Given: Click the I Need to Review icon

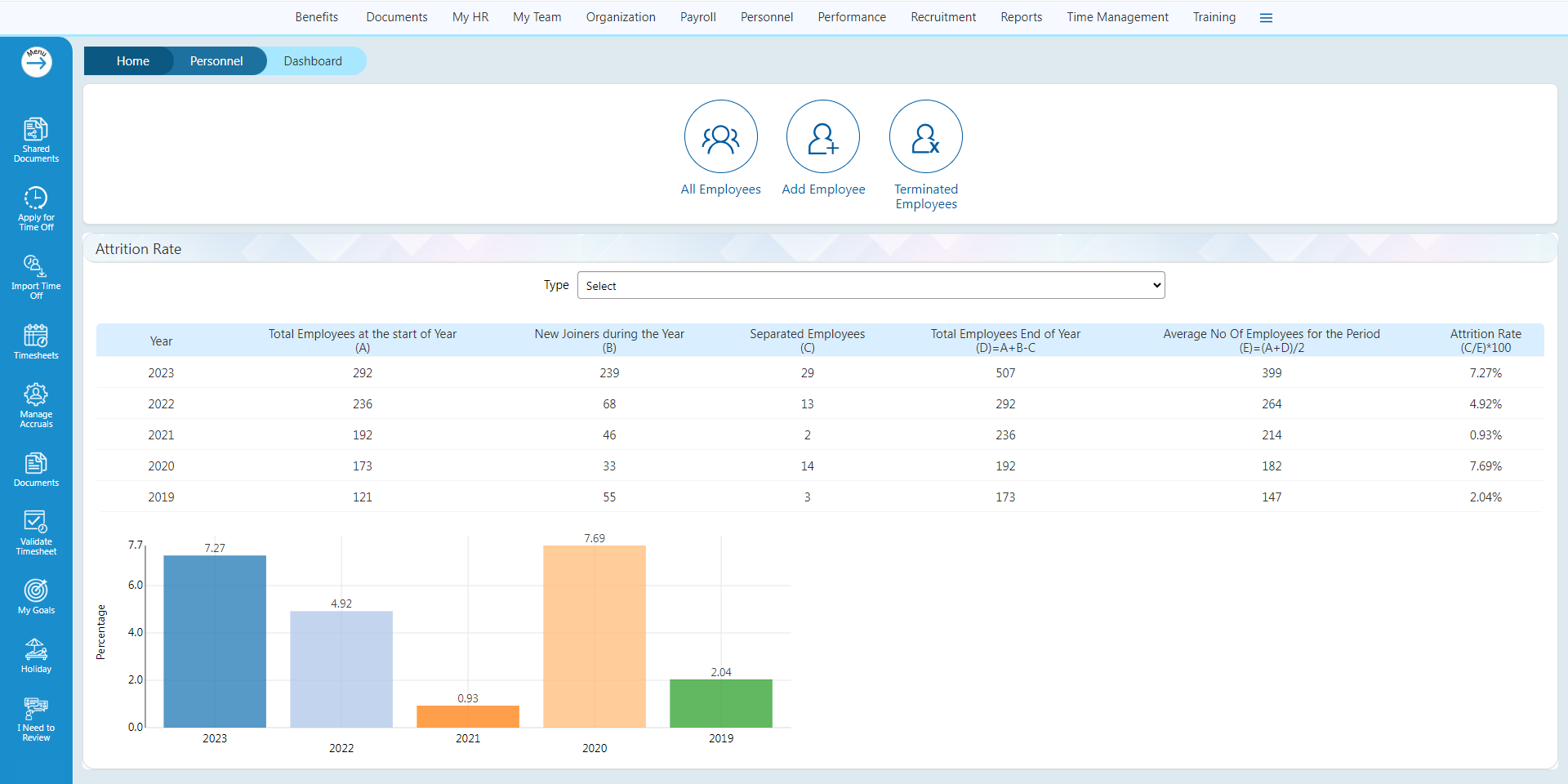Looking at the screenshot, I should click(36, 716).
